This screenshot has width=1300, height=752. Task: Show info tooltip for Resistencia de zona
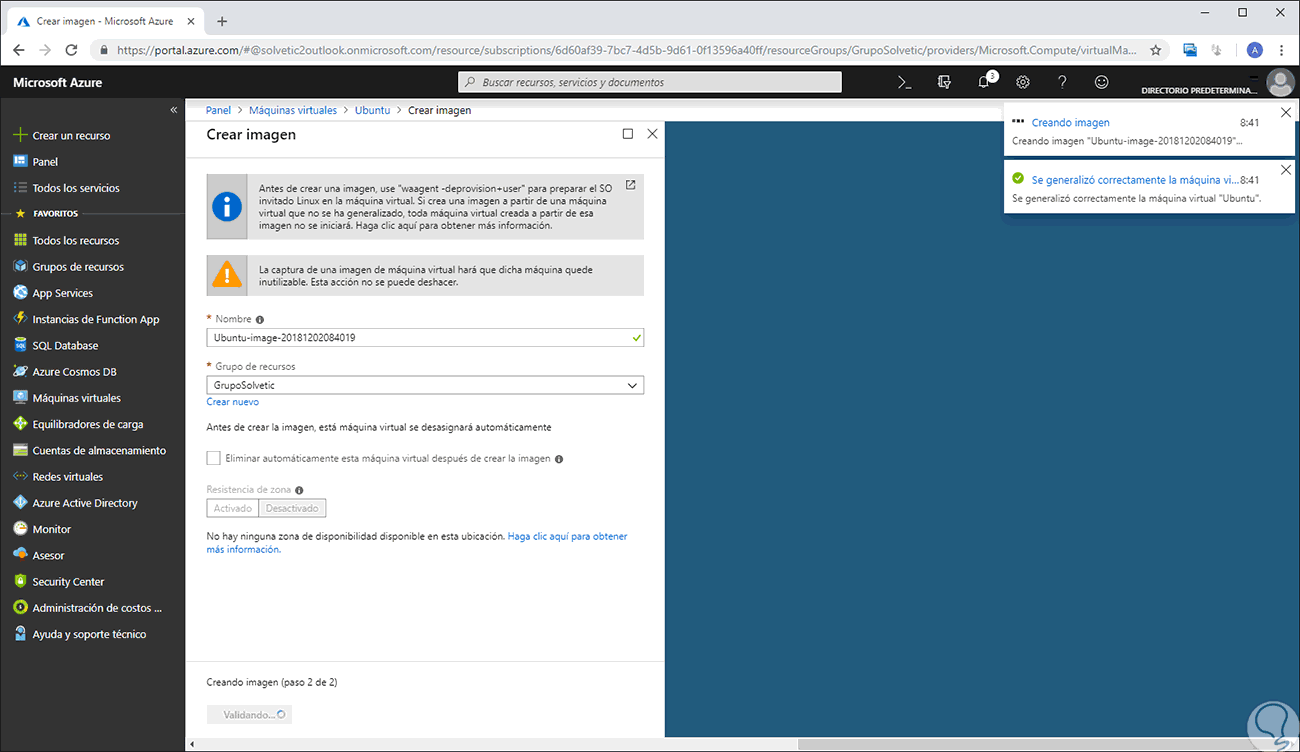[x=299, y=491]
